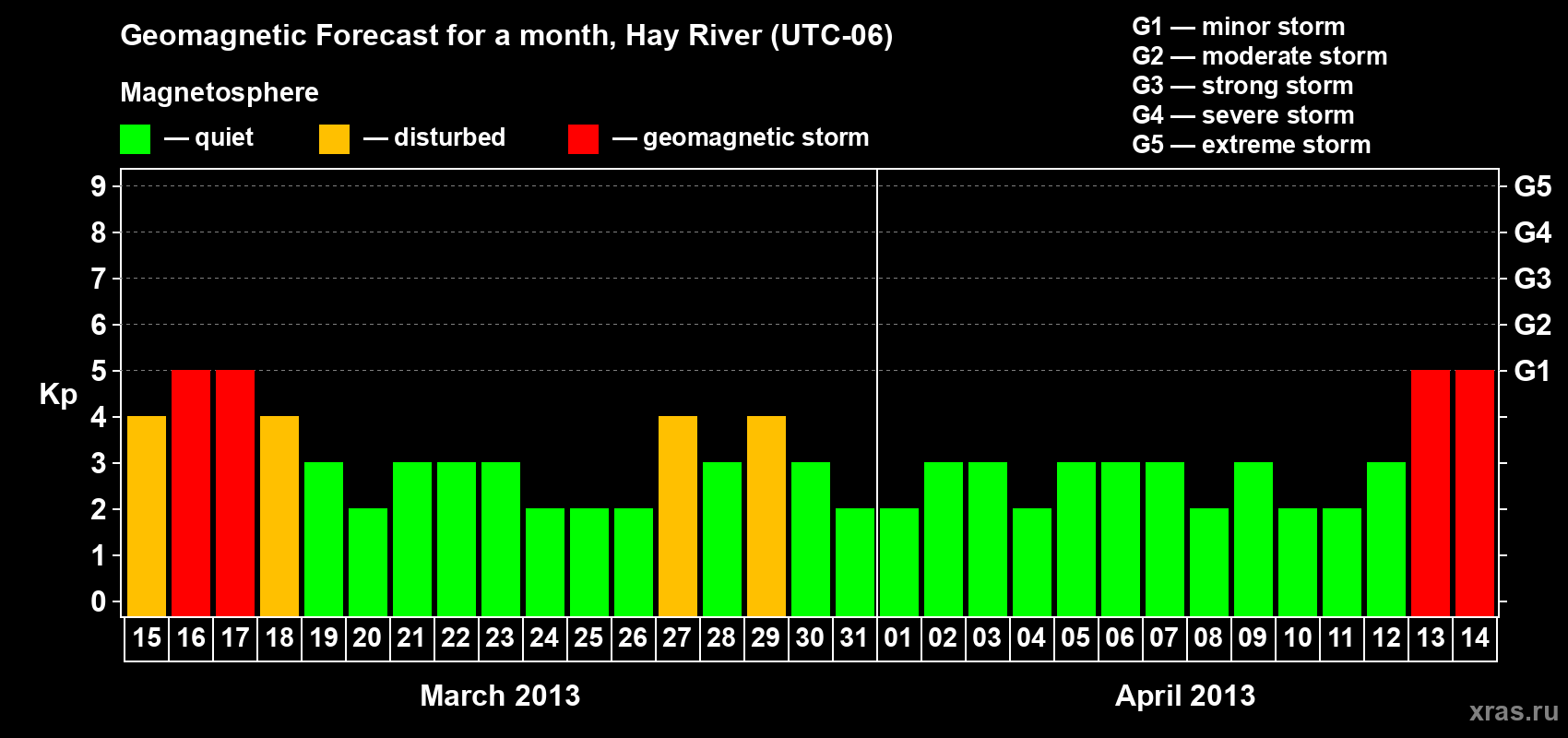Image resolution: width=1568 pixels, height=738 pixels.
Task: Click the Magnetosphere heading
Action: (220, 92)
